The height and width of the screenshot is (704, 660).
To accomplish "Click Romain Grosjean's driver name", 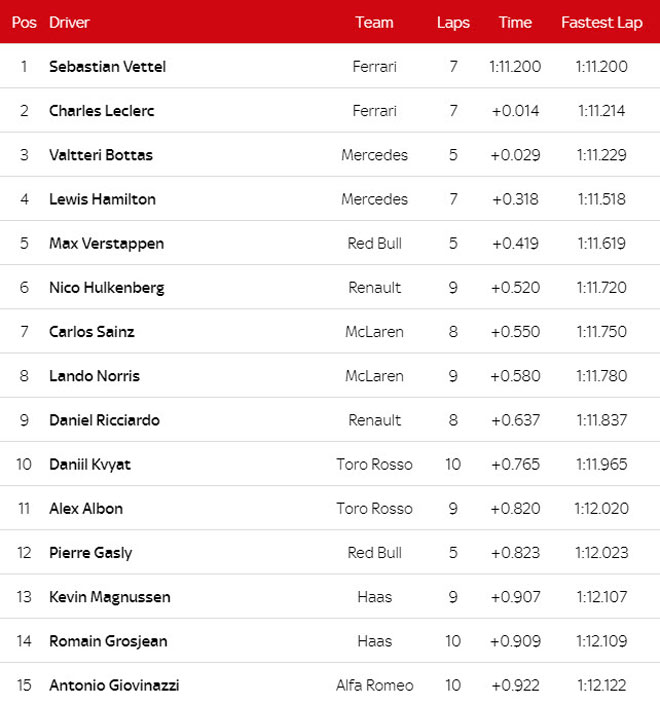I will click(108, 641).
